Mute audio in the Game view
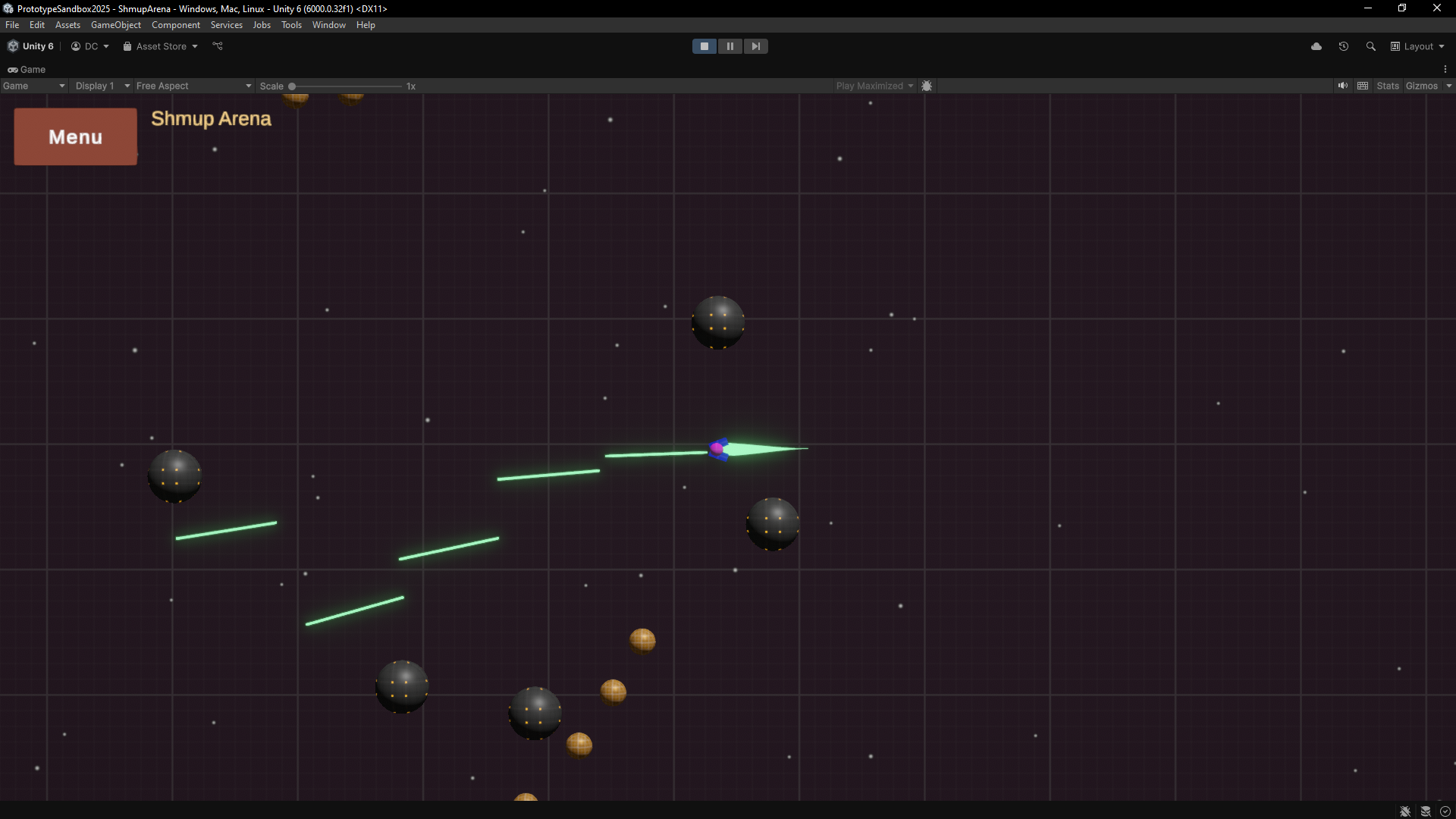Viewport: 1456px width, 819px height. (x=1343, y=86)
